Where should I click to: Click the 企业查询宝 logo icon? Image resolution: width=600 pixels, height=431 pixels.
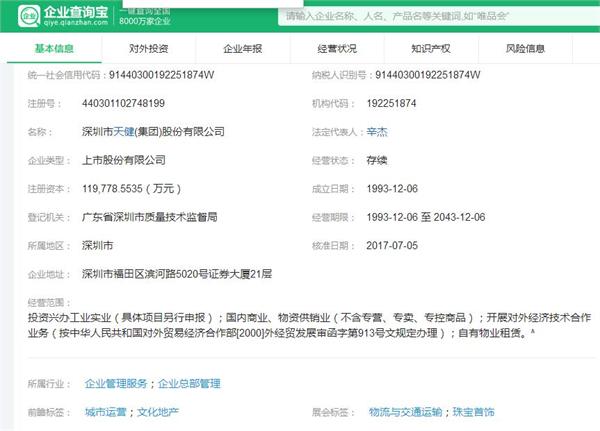pyautogui.click(x=29, y=16)
